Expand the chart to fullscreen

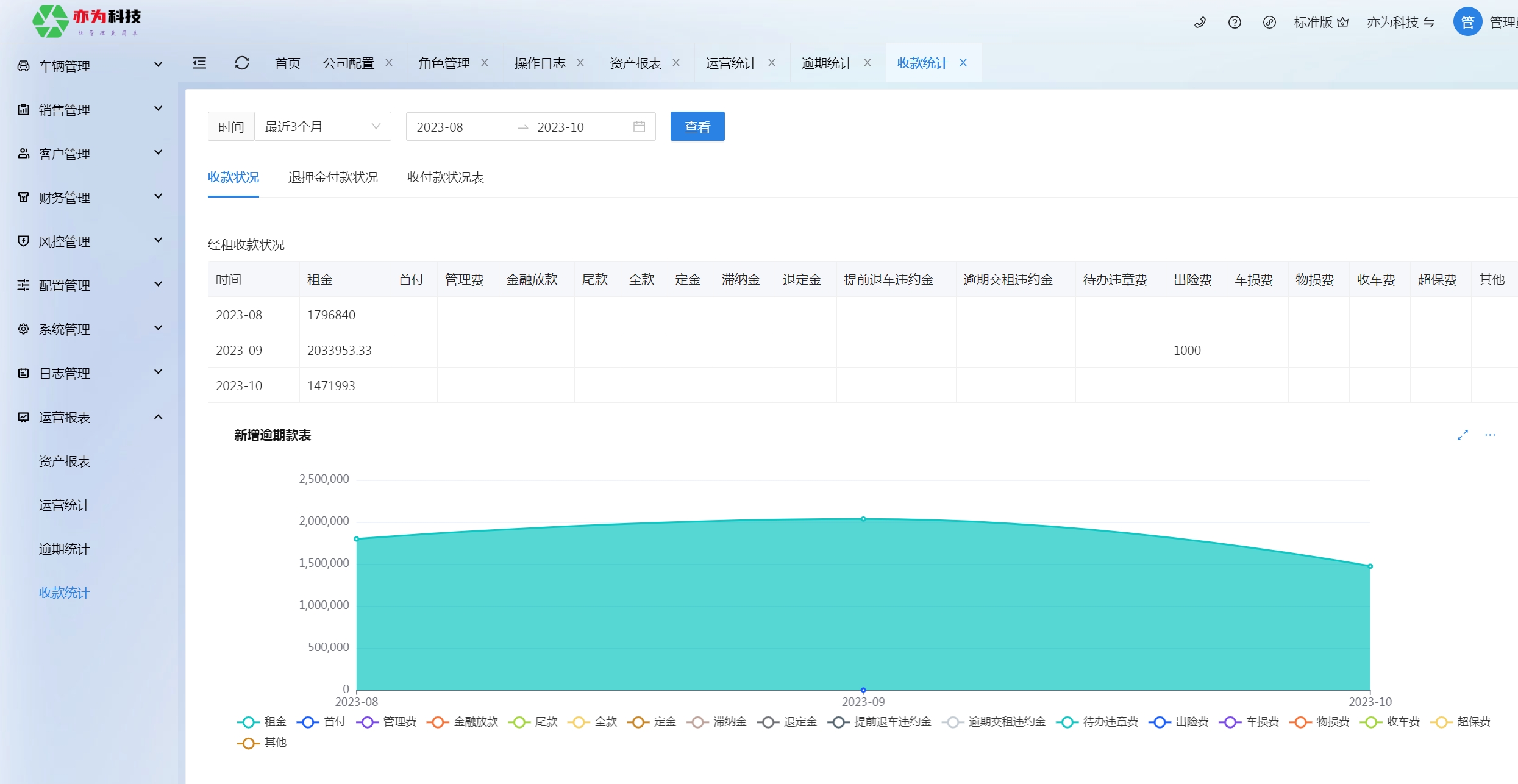point(1463,435)
